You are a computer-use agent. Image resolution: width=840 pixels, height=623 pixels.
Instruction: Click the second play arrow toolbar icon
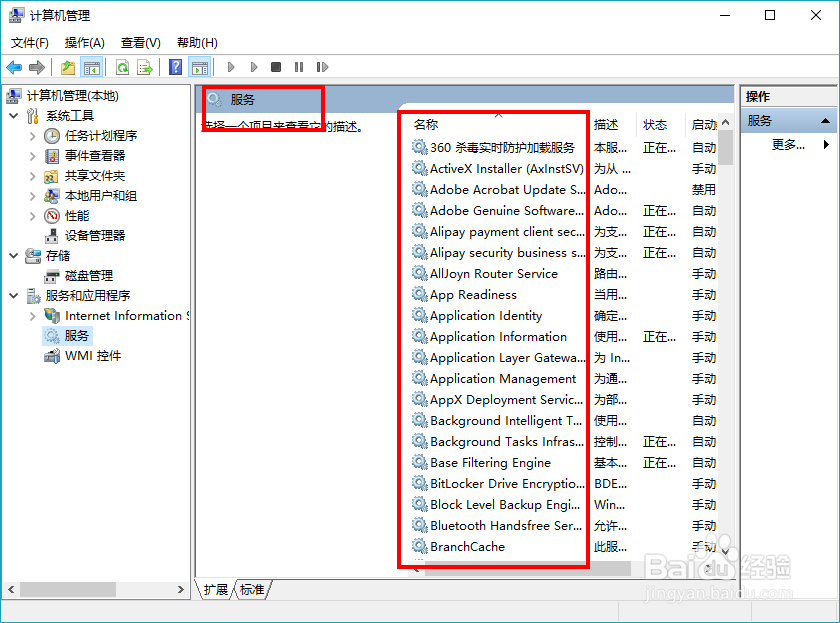pos(254,67)
